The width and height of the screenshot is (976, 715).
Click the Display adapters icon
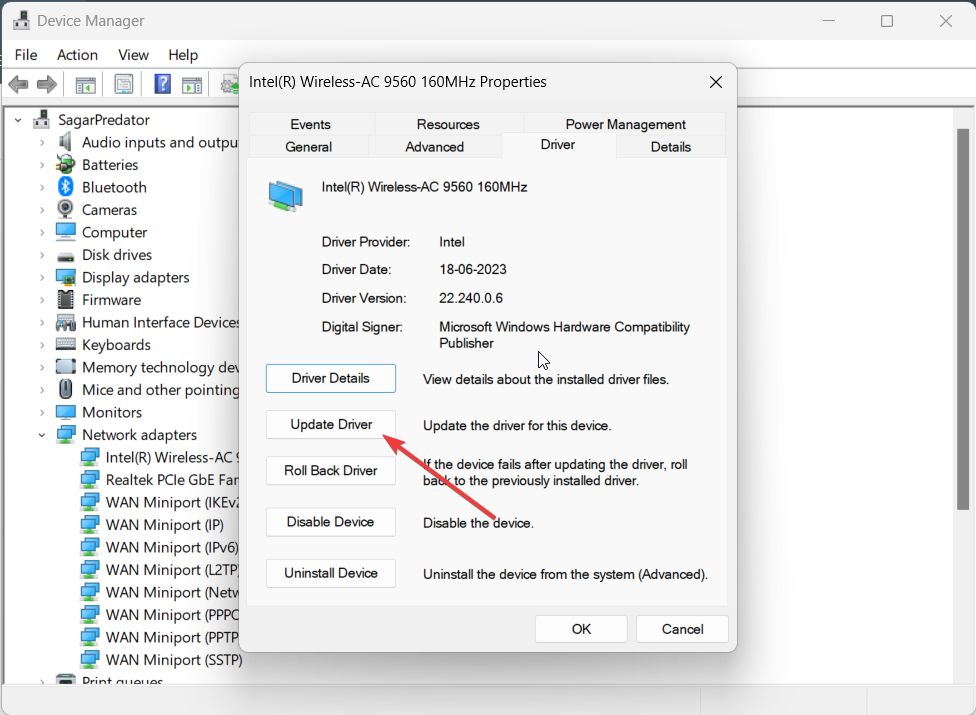[65, 277]
